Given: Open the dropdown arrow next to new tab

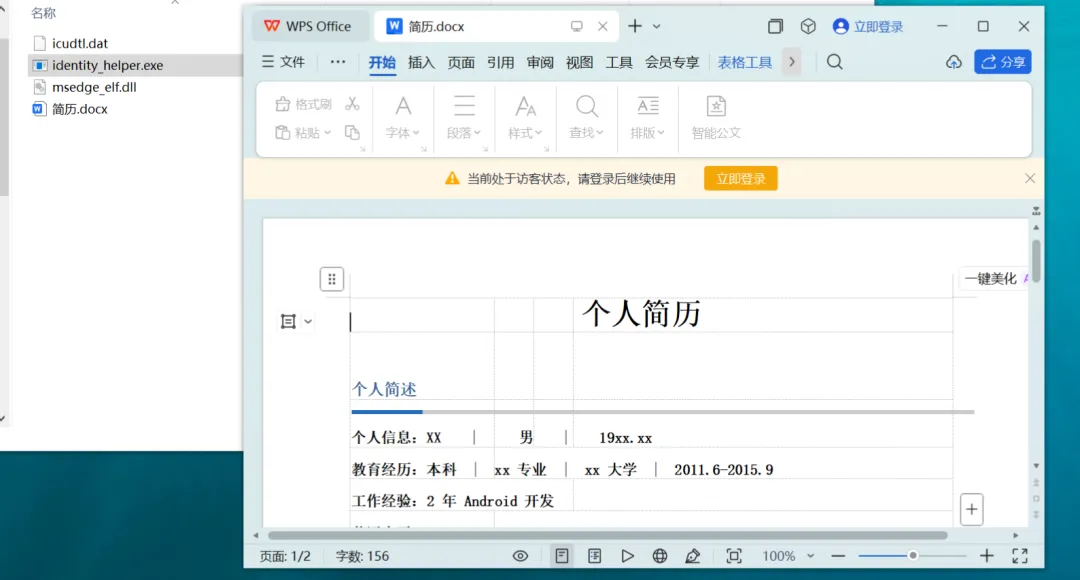Looking at the screenshot, I should 656,26.
